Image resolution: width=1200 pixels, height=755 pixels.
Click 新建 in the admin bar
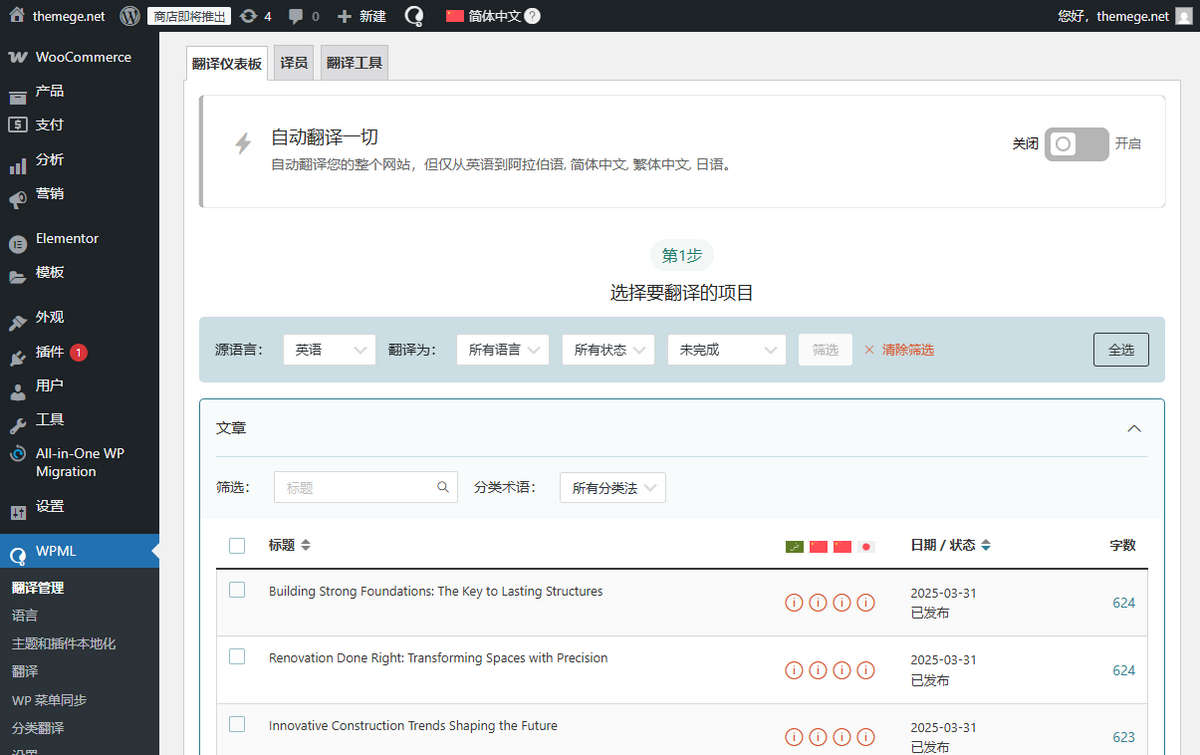(362, 16)
